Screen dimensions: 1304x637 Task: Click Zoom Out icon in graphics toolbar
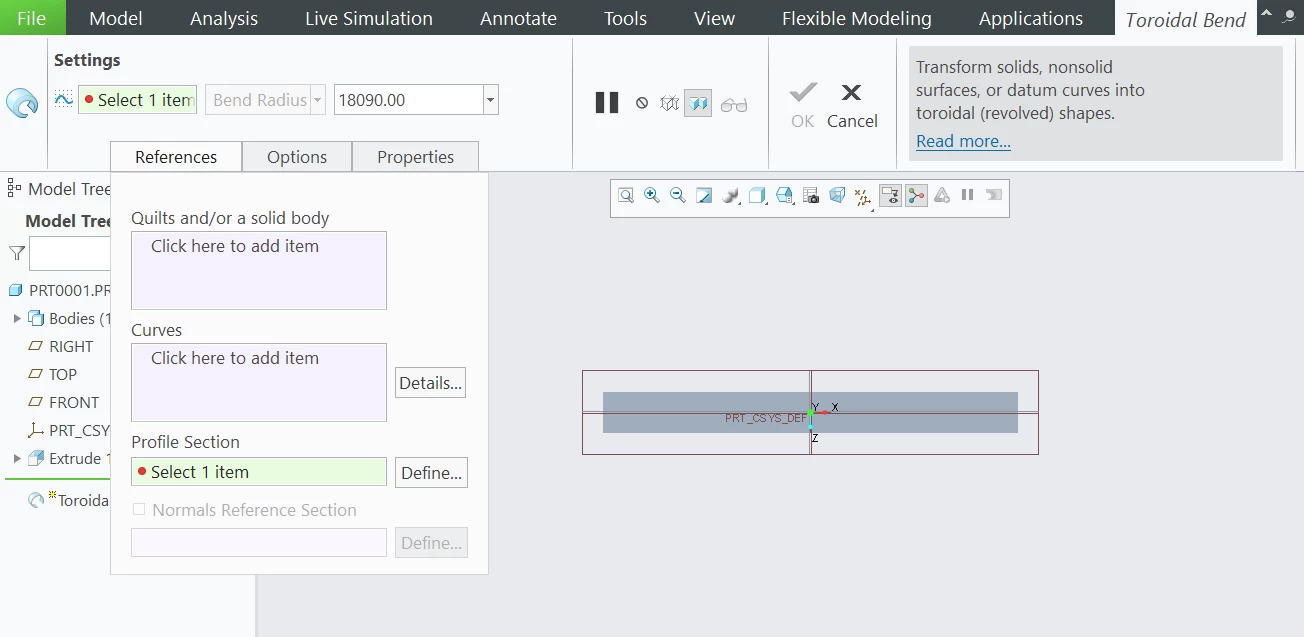[x=678, y=196]
